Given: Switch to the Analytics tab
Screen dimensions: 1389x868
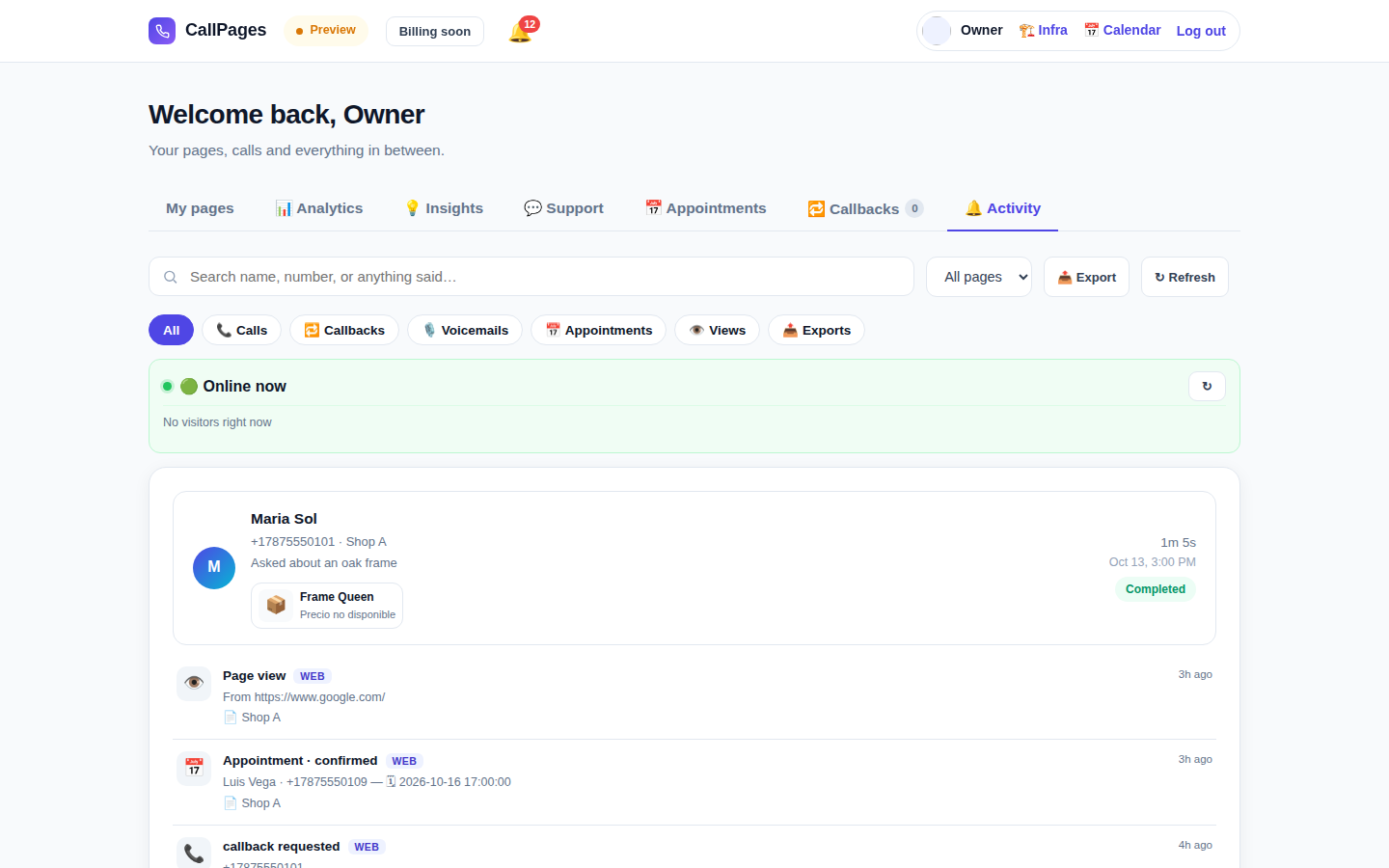Looking at the screenshot, I should pos(319,208).
